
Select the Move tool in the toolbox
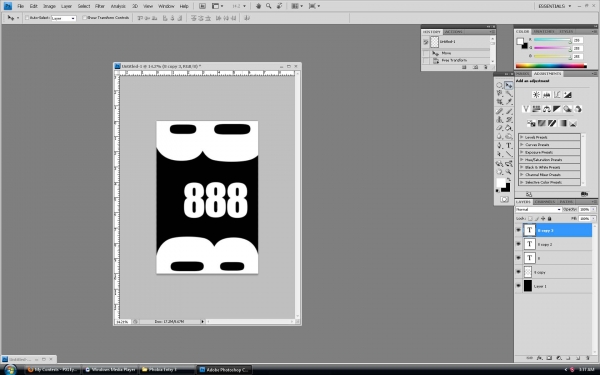coord(509,85)
